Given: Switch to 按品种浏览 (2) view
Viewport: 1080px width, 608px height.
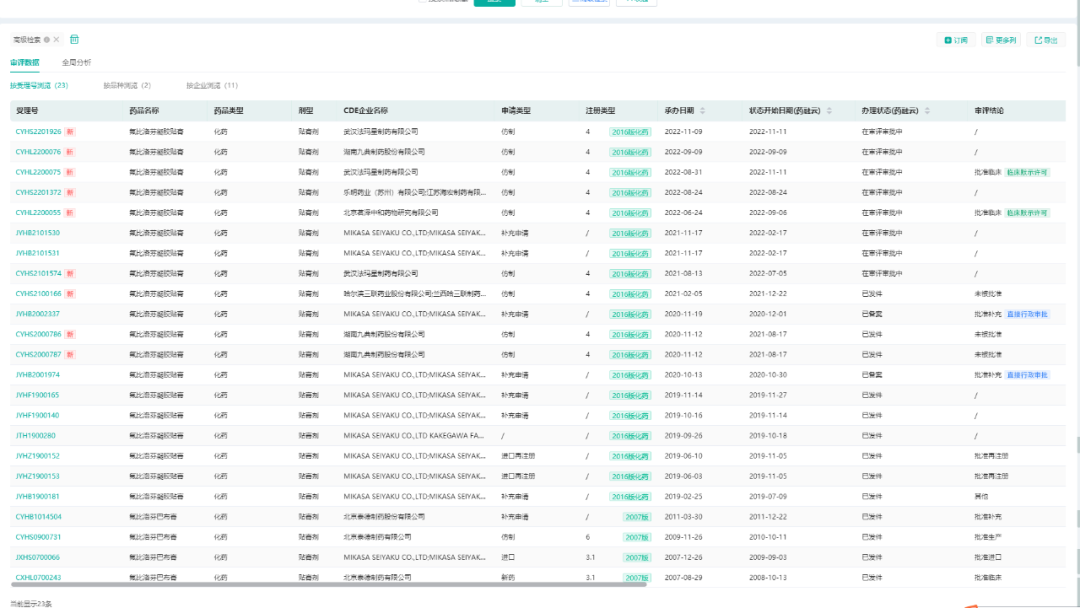Looking at the screenshot, I should [126, 86].
